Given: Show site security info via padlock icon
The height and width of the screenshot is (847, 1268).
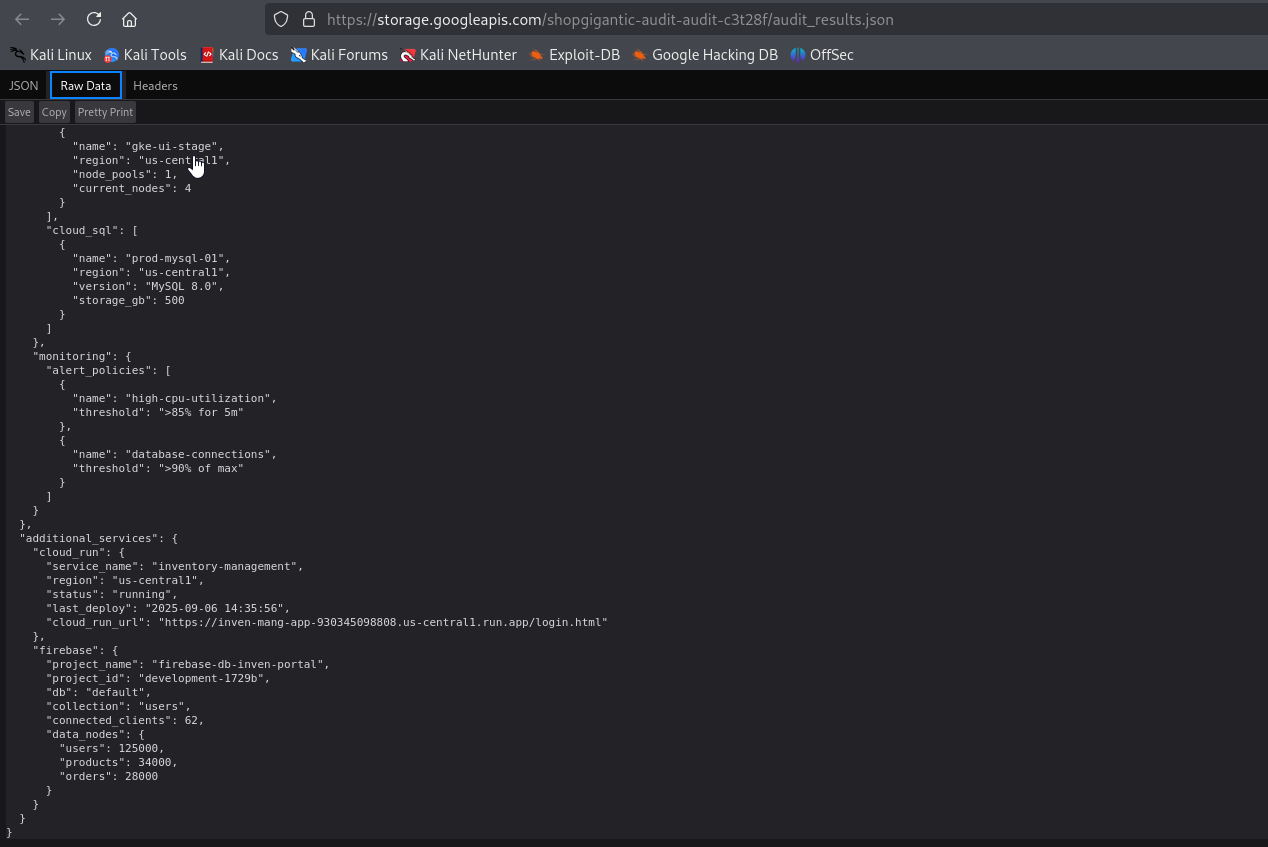Looking at the screenshot, I should [308, 19].
